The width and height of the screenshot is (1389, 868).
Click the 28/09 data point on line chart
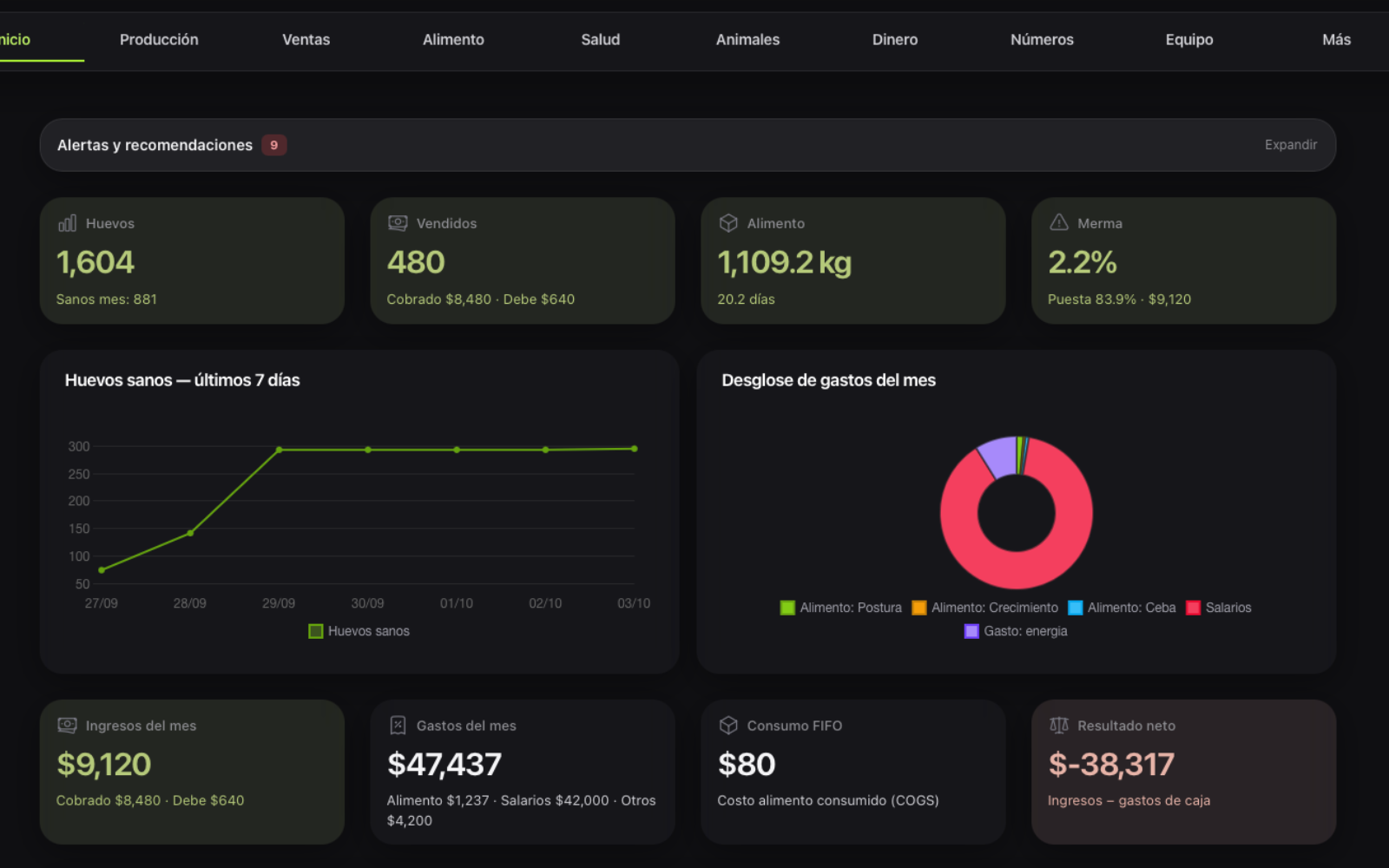click(190, 533)
